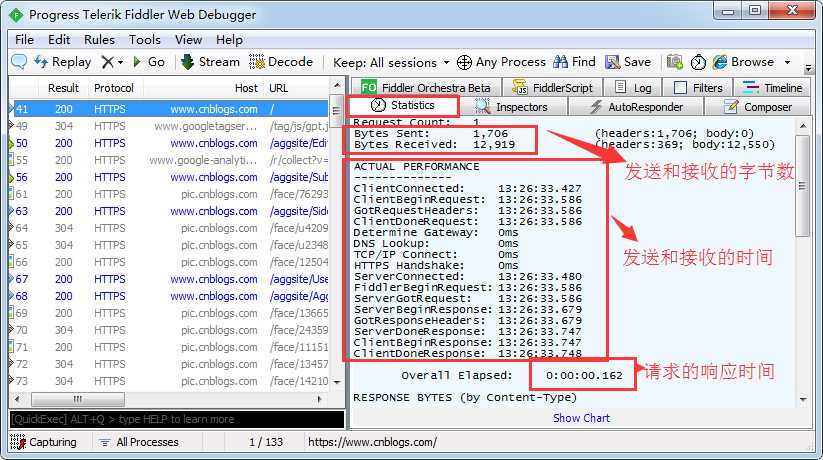The image size is (823, 460).
Task: Expand the toolbar overflow chevron
Action: point(808,68)
